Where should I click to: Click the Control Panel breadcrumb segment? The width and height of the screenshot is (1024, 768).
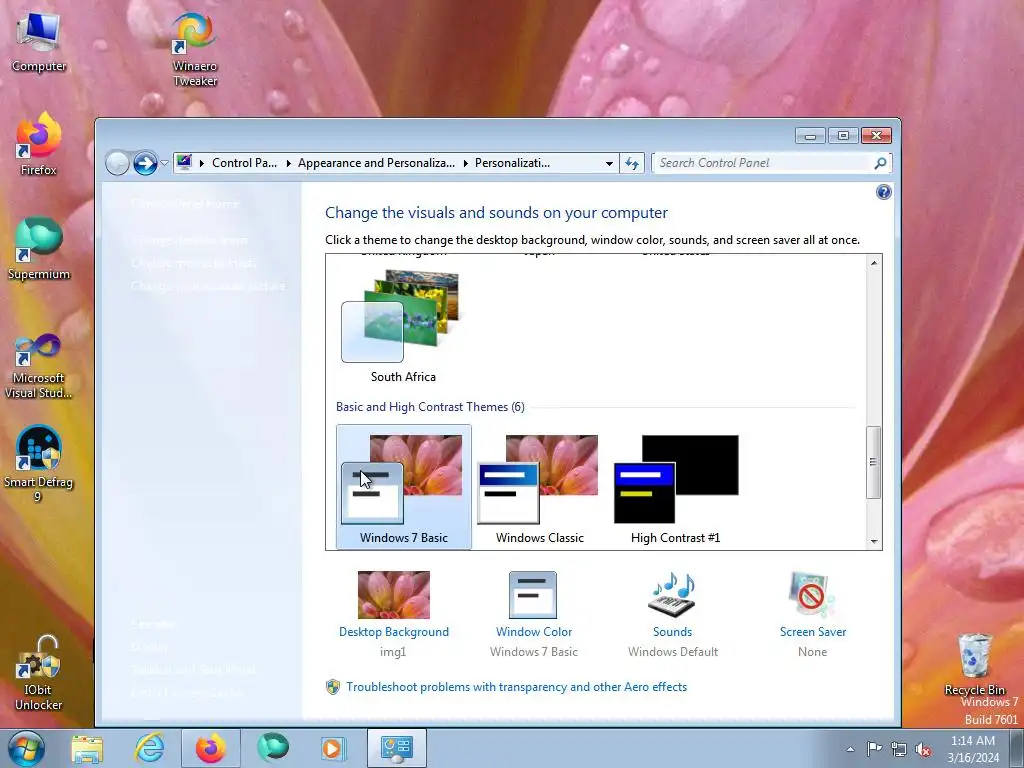[244, 163]
